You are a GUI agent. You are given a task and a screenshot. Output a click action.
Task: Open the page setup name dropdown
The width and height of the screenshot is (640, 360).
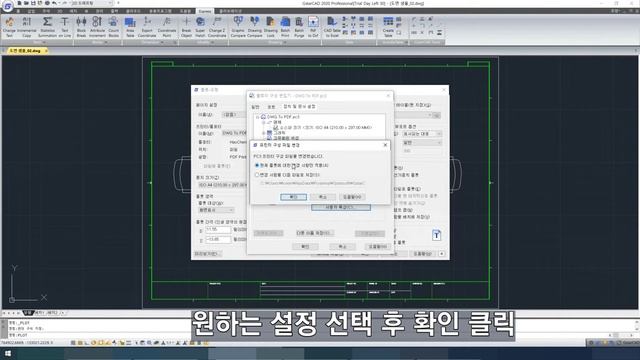click(x=235, y=115)
